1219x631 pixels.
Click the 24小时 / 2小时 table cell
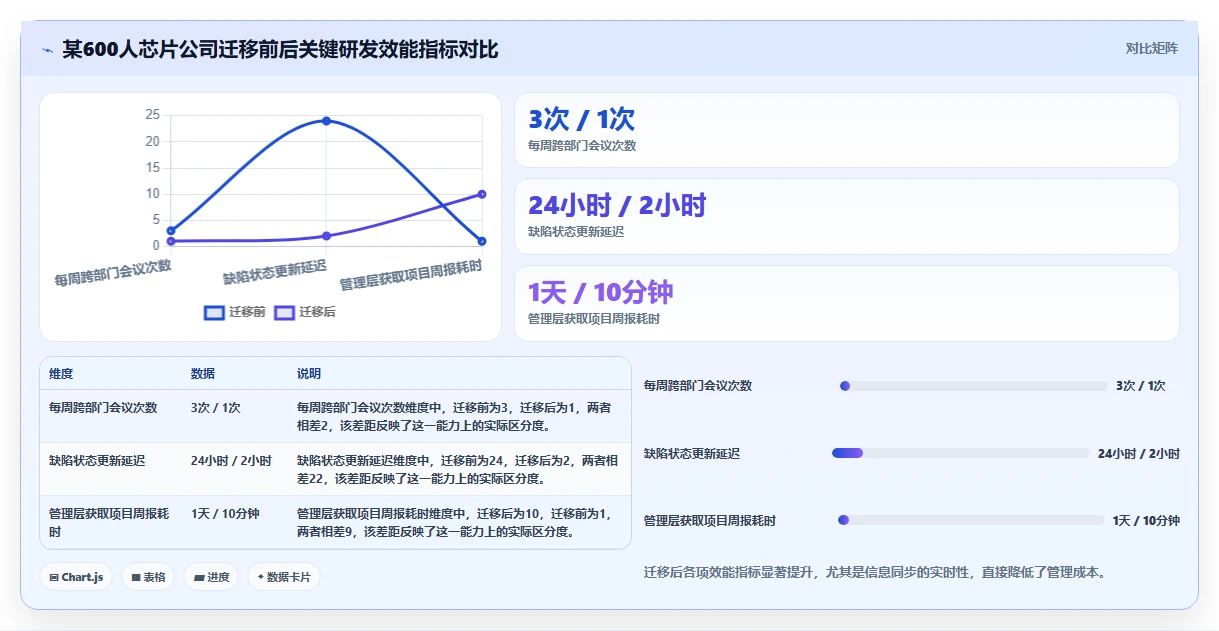coord(231,461)
